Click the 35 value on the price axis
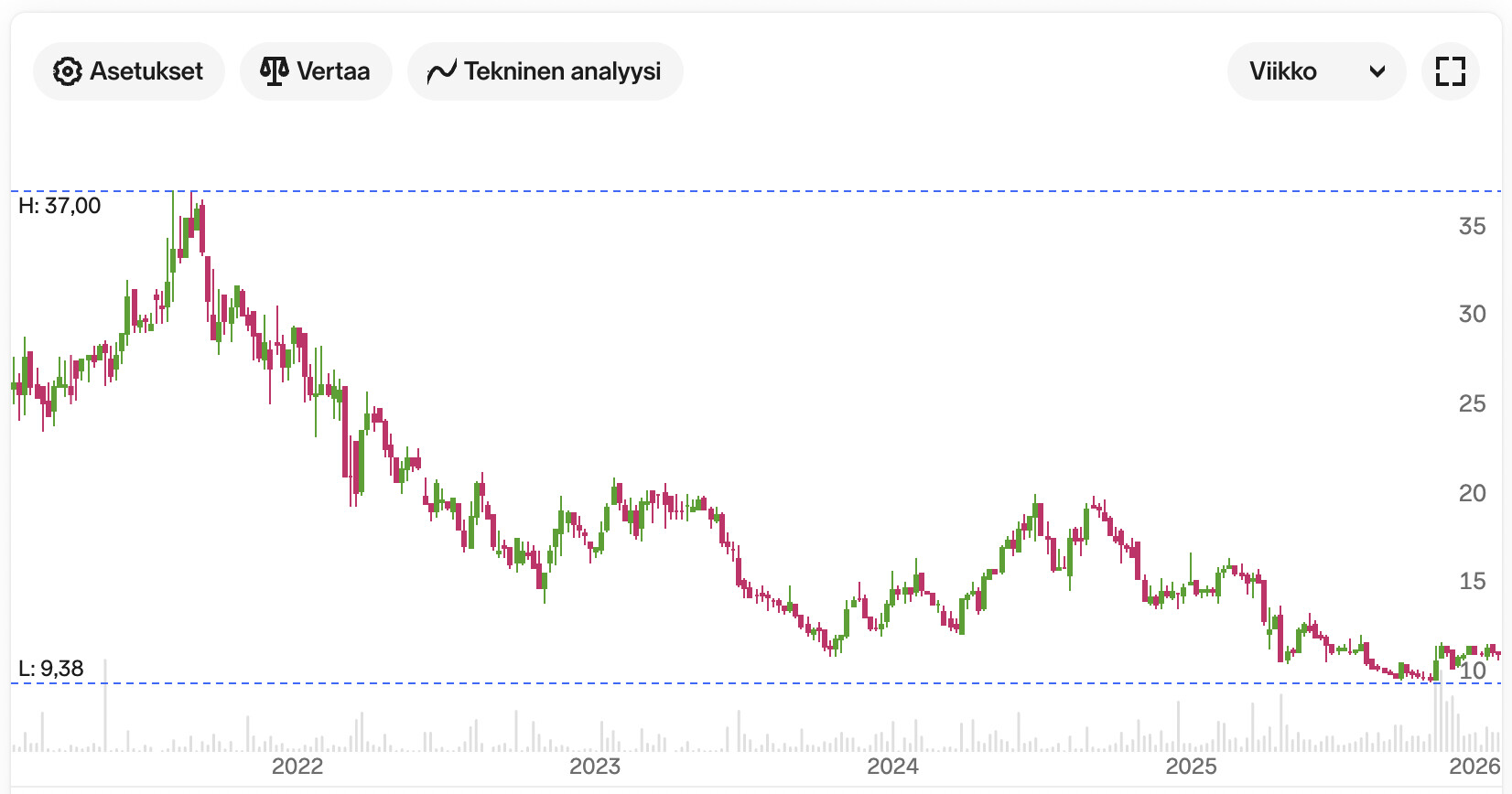The height and width of the screenshot is (794, 1512). tap(1472, 226)
